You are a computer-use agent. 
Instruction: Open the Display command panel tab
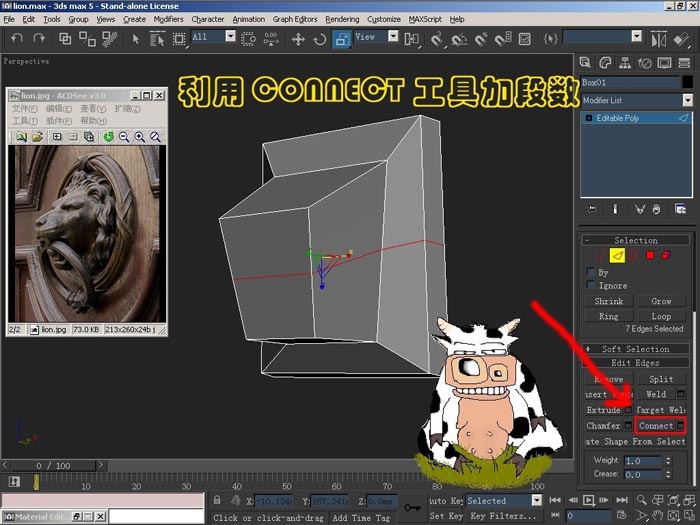664,63
